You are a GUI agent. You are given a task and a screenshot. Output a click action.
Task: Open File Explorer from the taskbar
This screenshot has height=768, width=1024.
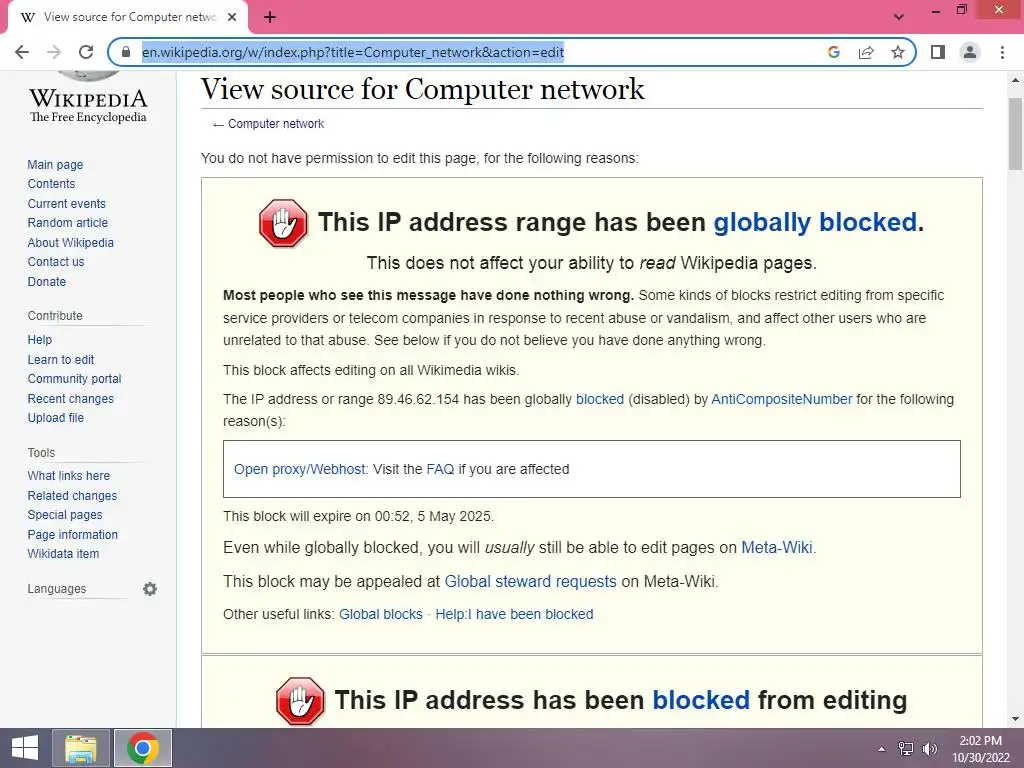pyautogui.click(x=81, y=748)
